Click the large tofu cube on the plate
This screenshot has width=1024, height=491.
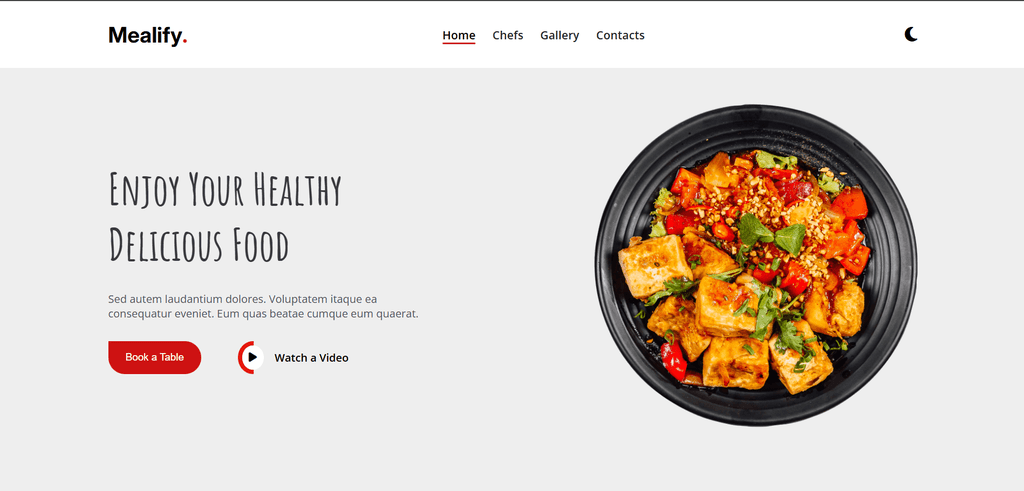pos(654,266)
